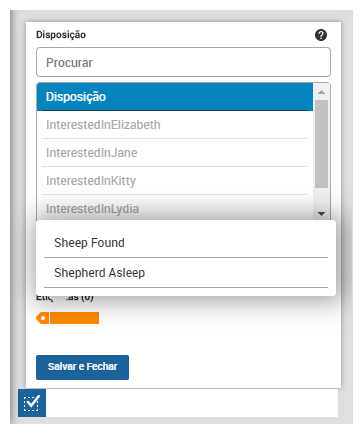
Task: Click the Salvar e Fechar button
Action: coord(82,367)
